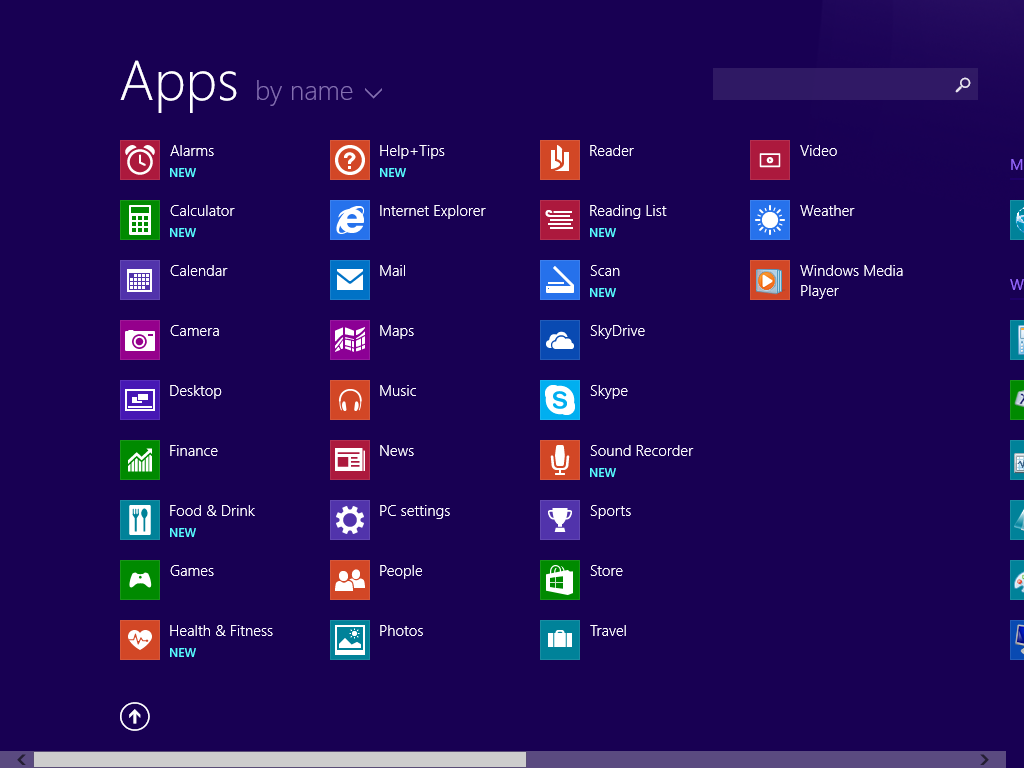Open PC settings gear icon

(350, 520)
